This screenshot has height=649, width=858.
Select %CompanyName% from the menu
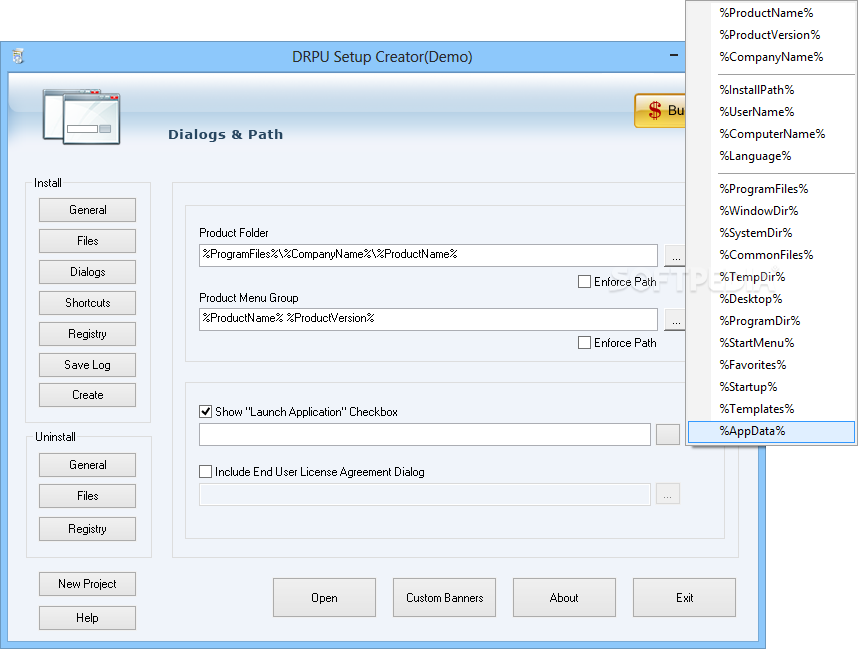tap(772, 57)
